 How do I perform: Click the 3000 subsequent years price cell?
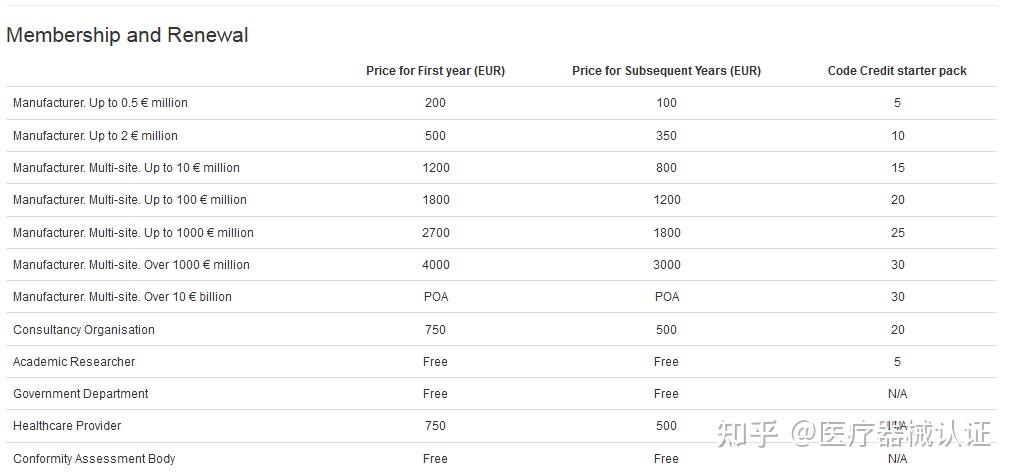coord(666,265)
